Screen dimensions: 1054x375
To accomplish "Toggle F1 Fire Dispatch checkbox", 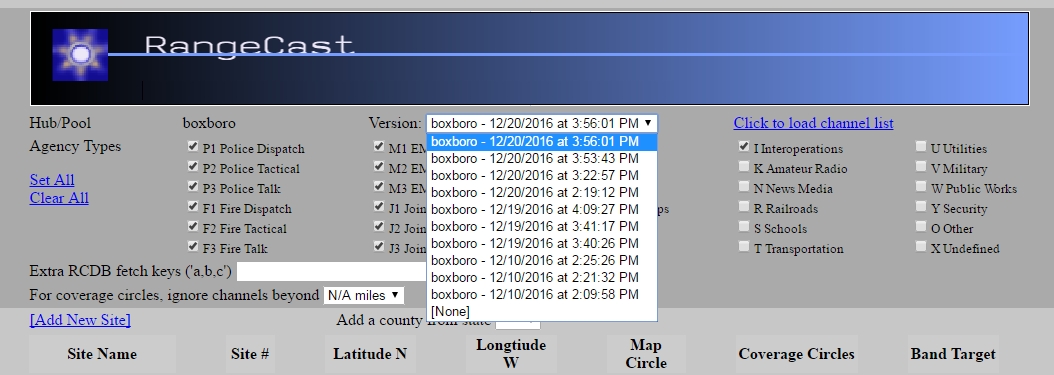I will (x=193, y=206).
